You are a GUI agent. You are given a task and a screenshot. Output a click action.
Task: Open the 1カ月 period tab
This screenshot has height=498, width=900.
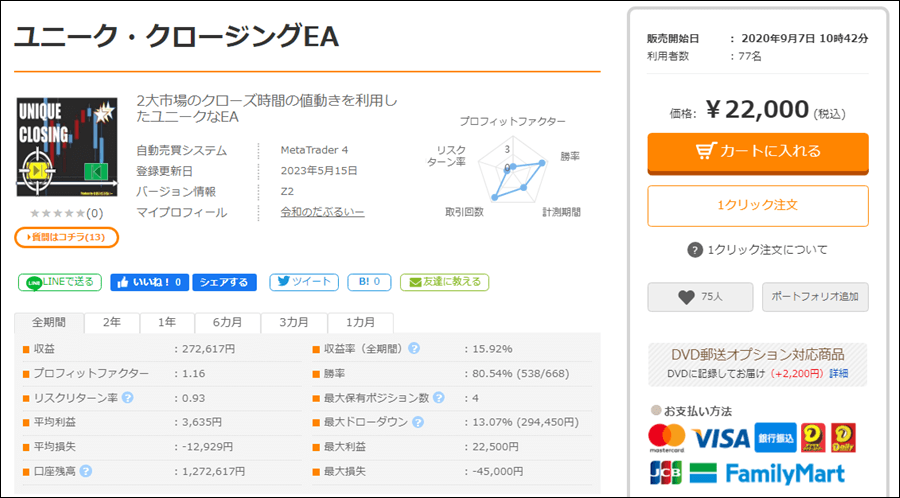coord(360,323)
